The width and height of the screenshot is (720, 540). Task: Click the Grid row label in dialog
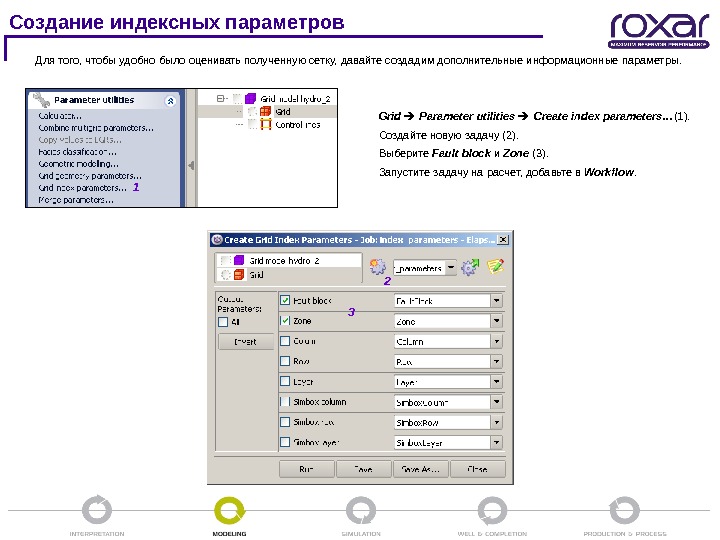tap(256, 275)
